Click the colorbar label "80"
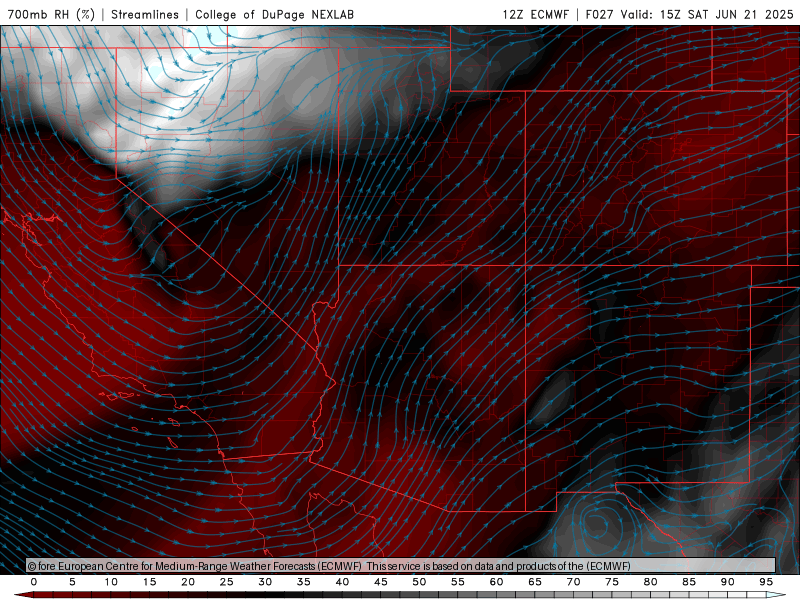The height and width of the screenshot is (600, 800). 650,582
